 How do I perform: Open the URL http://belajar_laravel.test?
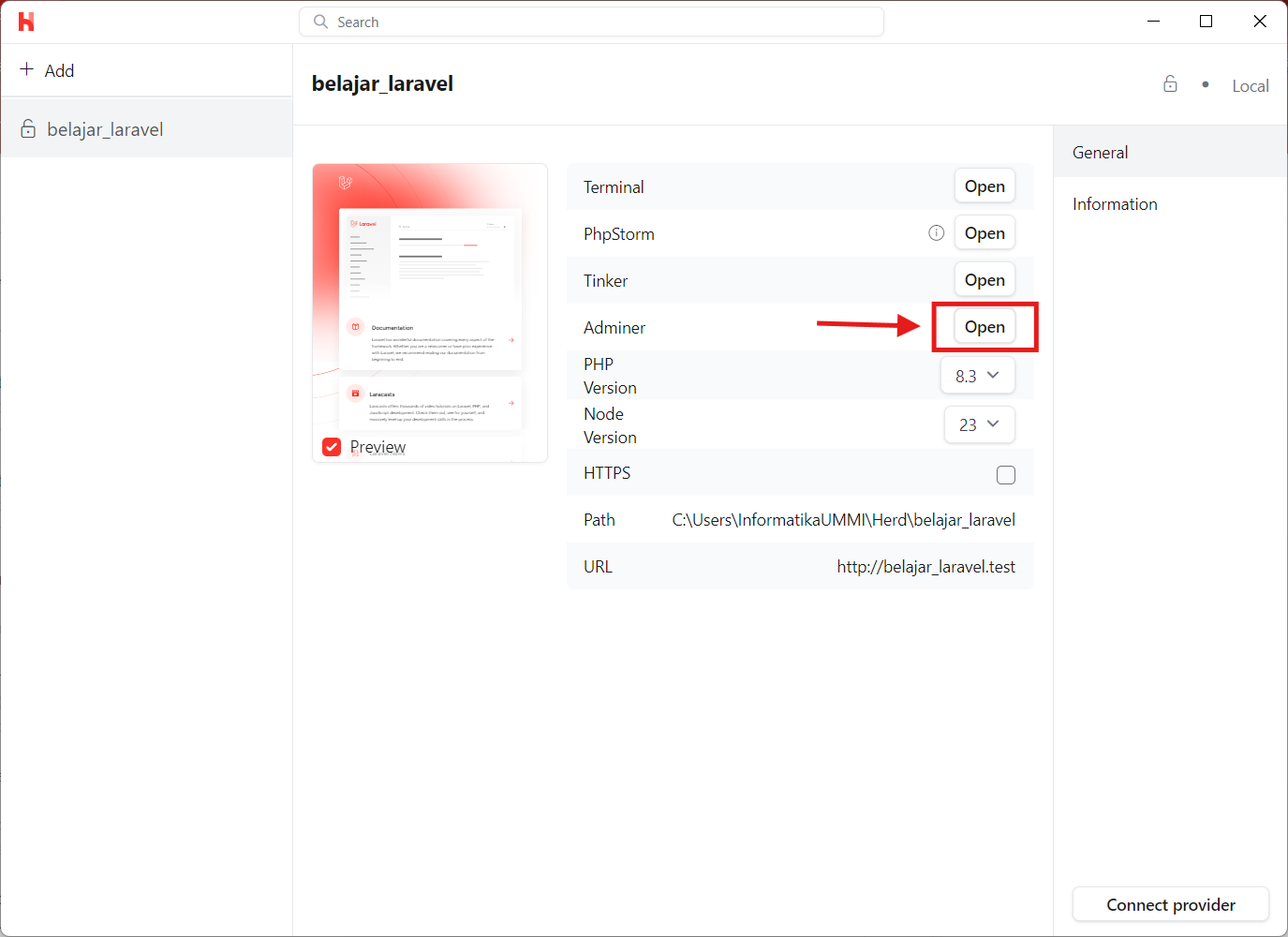(x=925, y=566)
